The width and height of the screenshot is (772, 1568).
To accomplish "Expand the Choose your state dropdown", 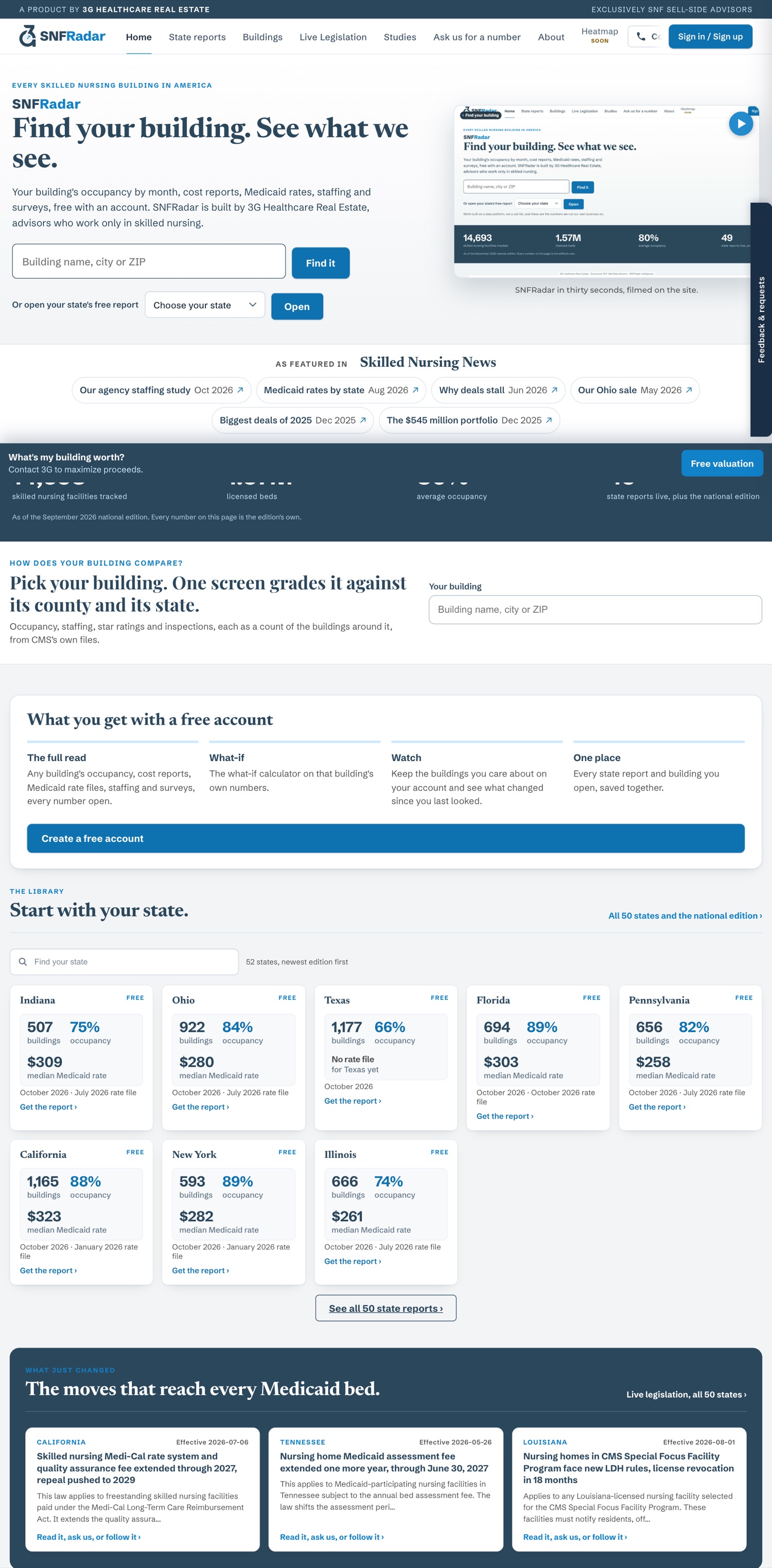I will click(204, 305).
